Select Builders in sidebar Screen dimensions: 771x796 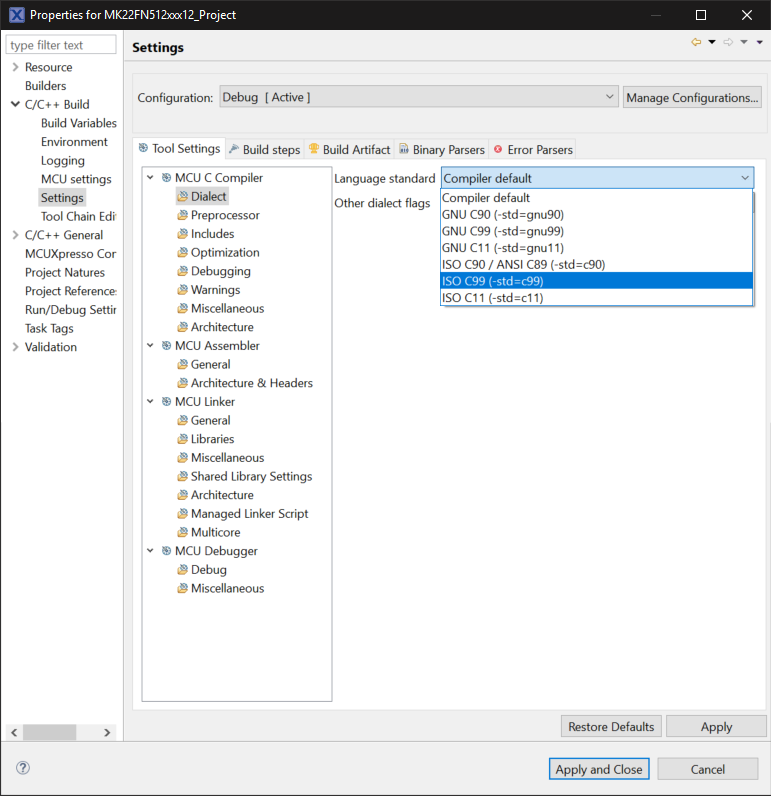(x=46, y=86)
